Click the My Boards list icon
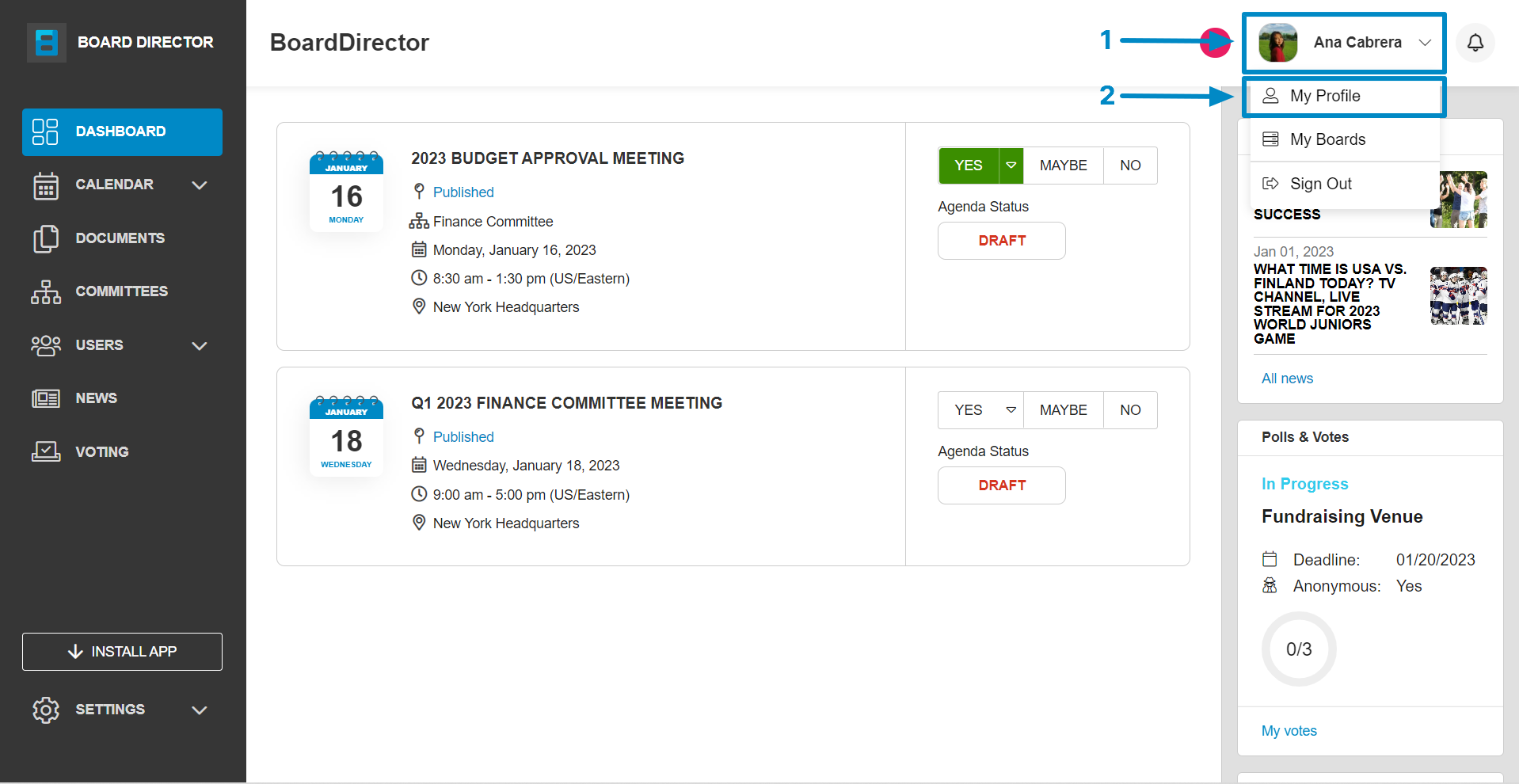Viewport: 1519px width, 784px height. coord(1270,139)
